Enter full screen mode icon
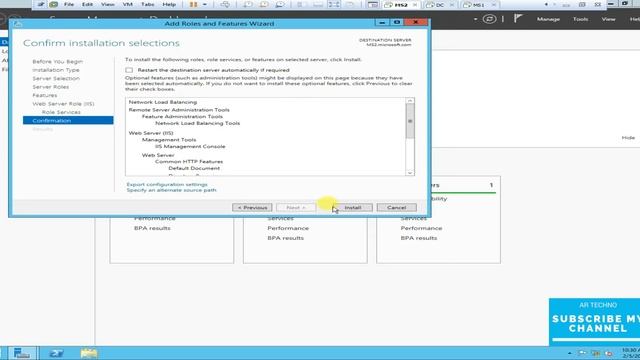640x360 pixels. (334, 4)
